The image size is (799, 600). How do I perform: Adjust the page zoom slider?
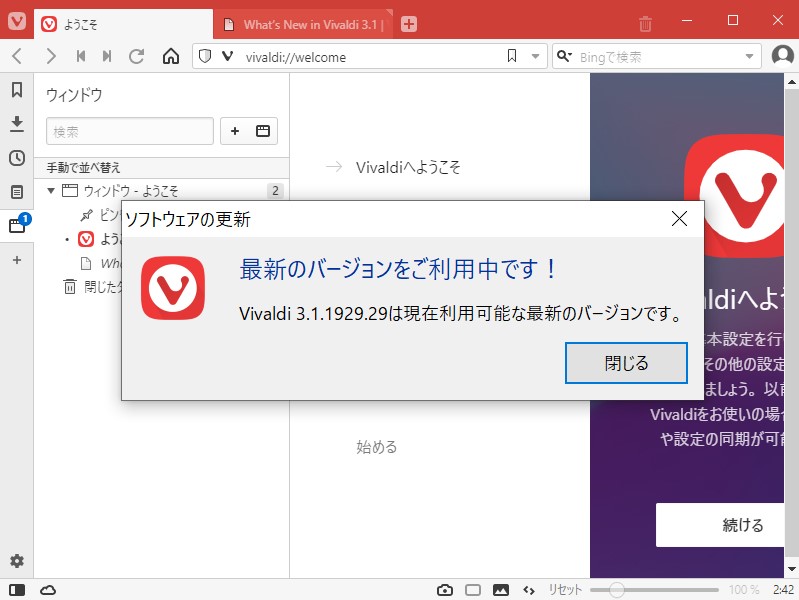tap(654, 590)
